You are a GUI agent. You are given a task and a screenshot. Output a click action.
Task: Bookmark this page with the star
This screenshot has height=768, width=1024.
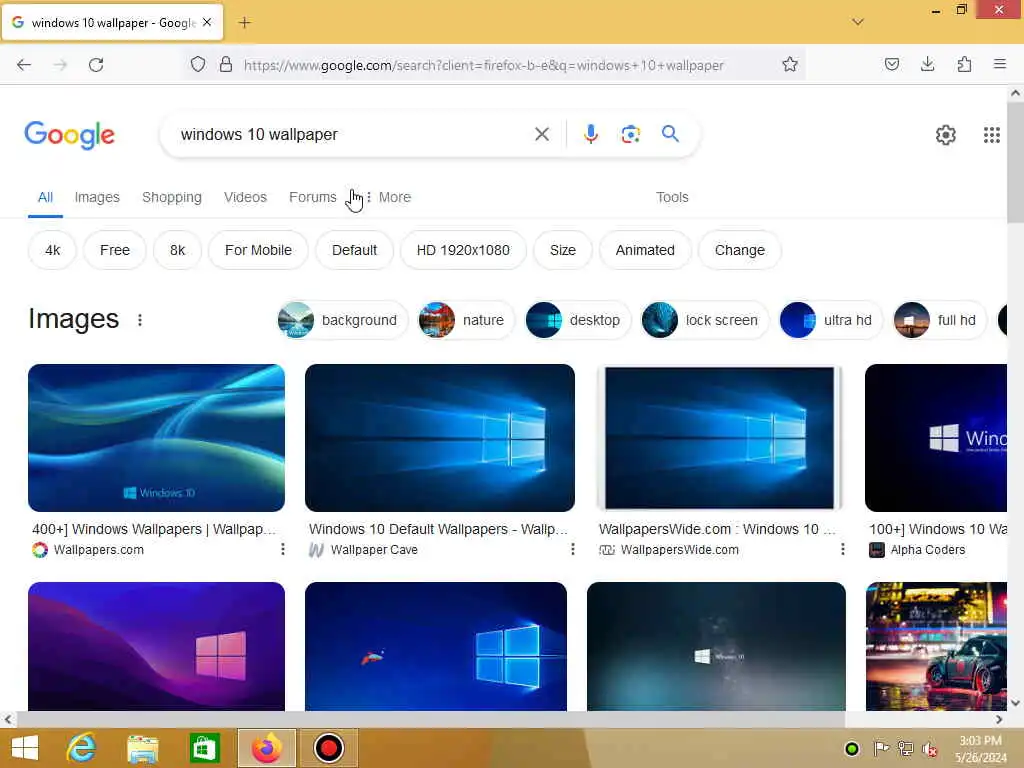tap(790, 65)
